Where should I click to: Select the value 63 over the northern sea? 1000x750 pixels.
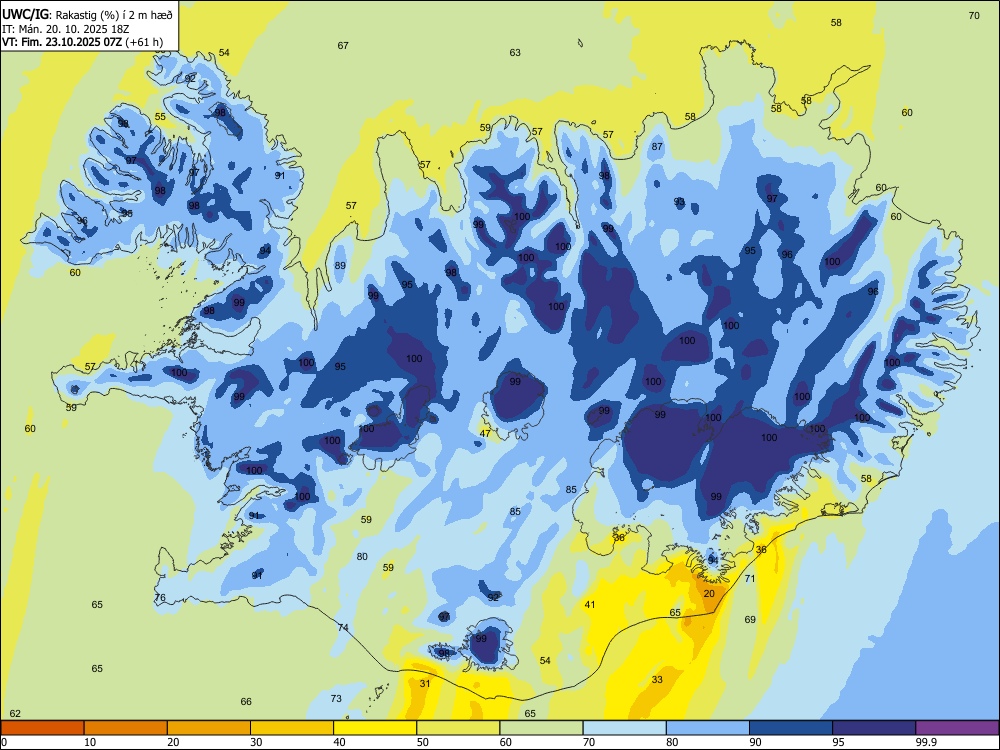515,53
